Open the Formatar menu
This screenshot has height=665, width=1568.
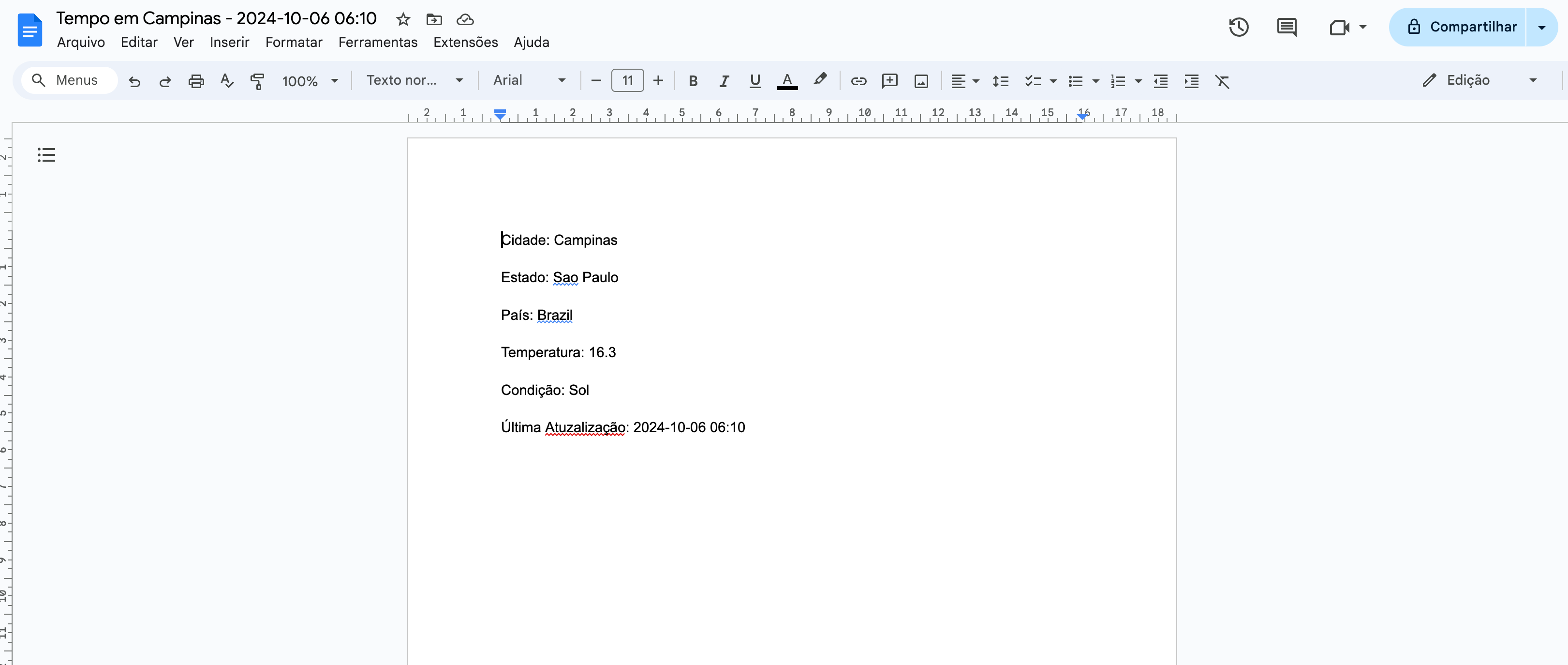294,42
